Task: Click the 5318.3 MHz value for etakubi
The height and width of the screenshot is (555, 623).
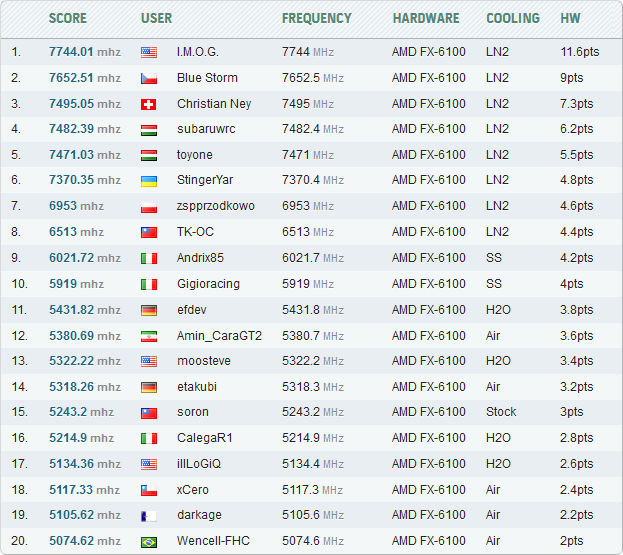Action: [x=313, y=387]
